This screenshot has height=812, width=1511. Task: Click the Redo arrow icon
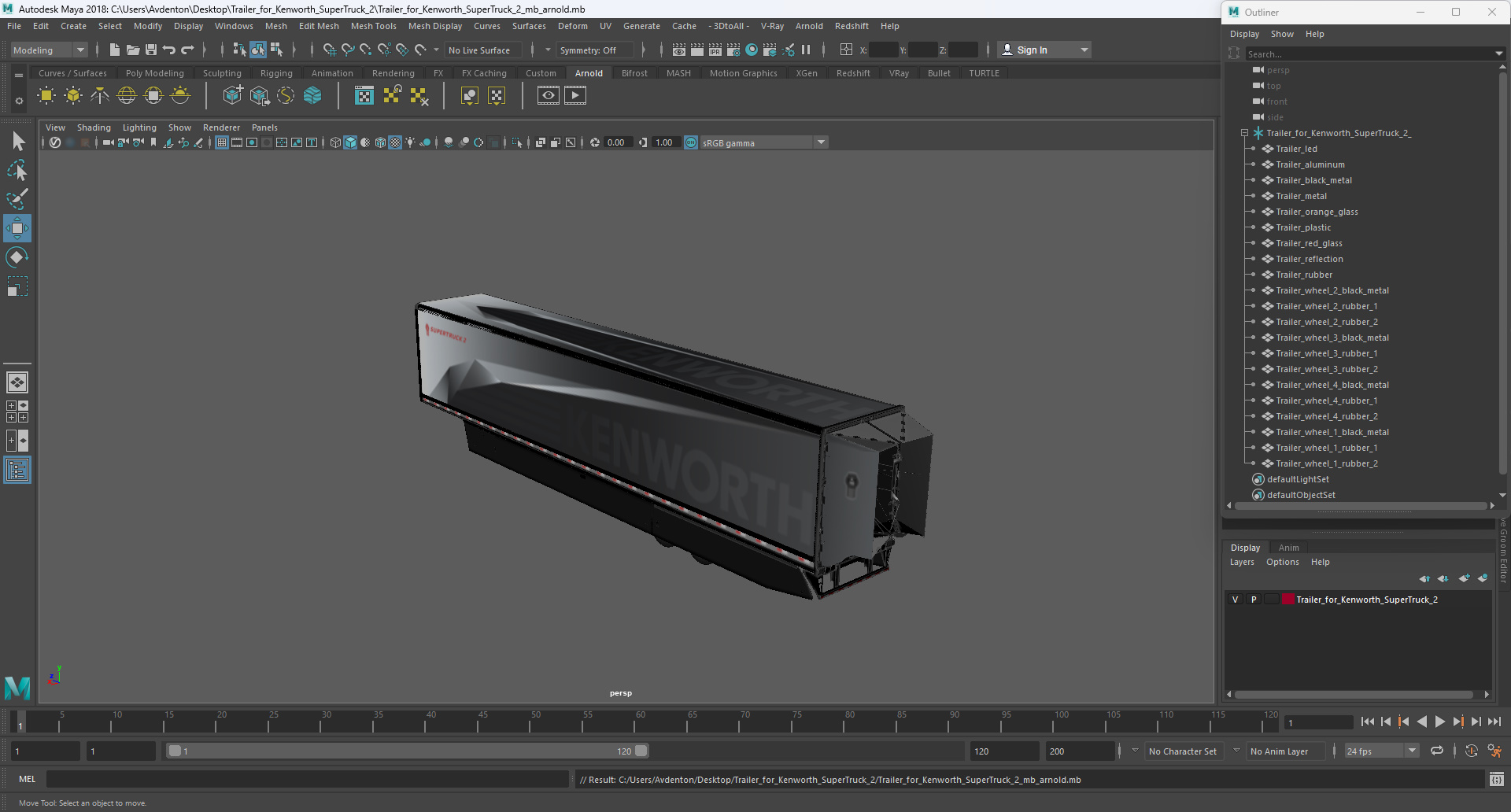click(x=187, y=50)
